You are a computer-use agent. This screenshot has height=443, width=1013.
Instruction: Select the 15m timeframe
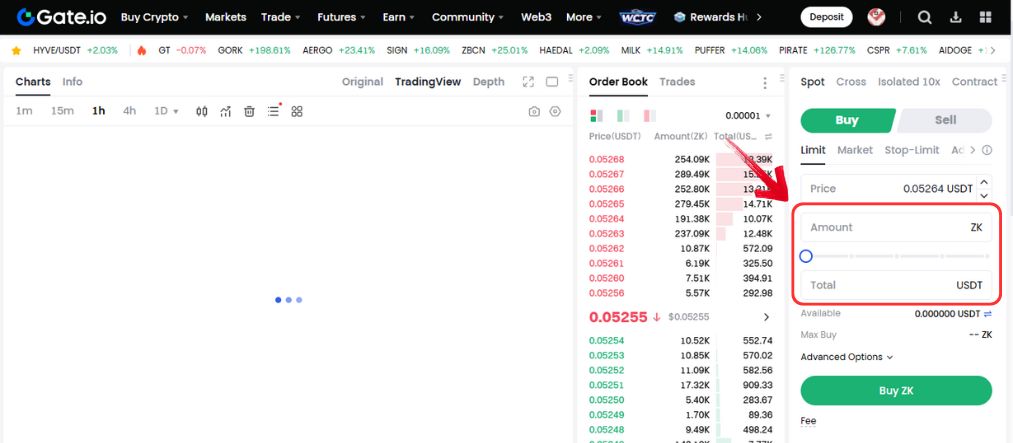62,111
